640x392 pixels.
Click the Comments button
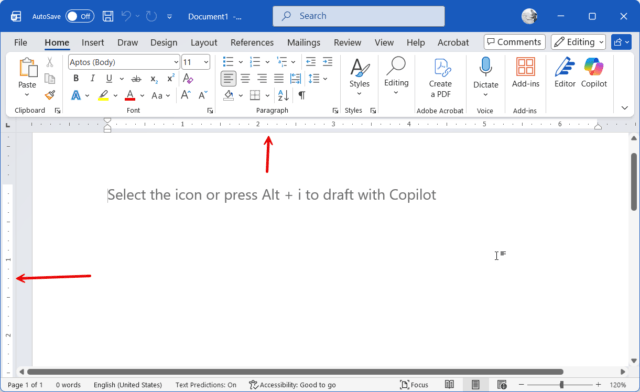514,42
